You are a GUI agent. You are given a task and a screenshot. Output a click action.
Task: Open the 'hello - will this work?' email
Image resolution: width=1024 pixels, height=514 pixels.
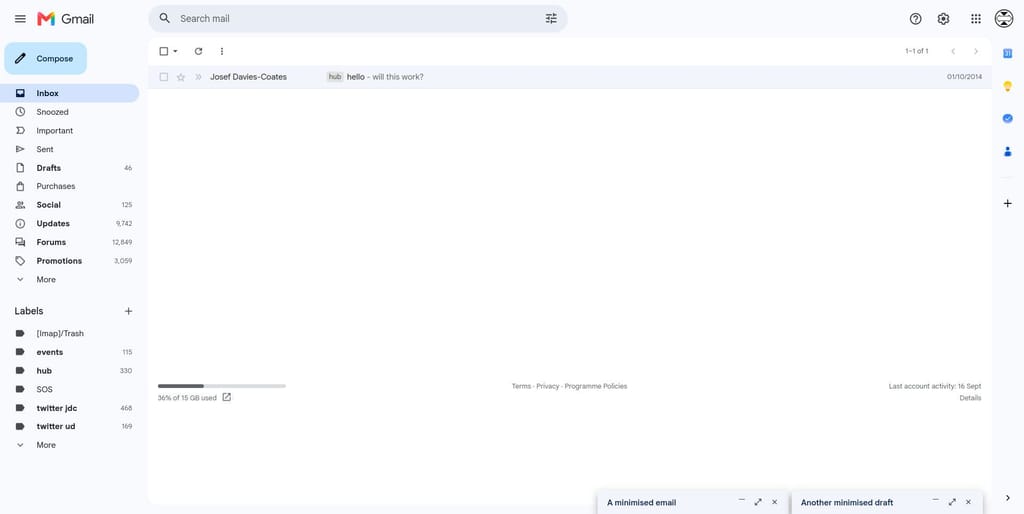(x=569, y=77)
